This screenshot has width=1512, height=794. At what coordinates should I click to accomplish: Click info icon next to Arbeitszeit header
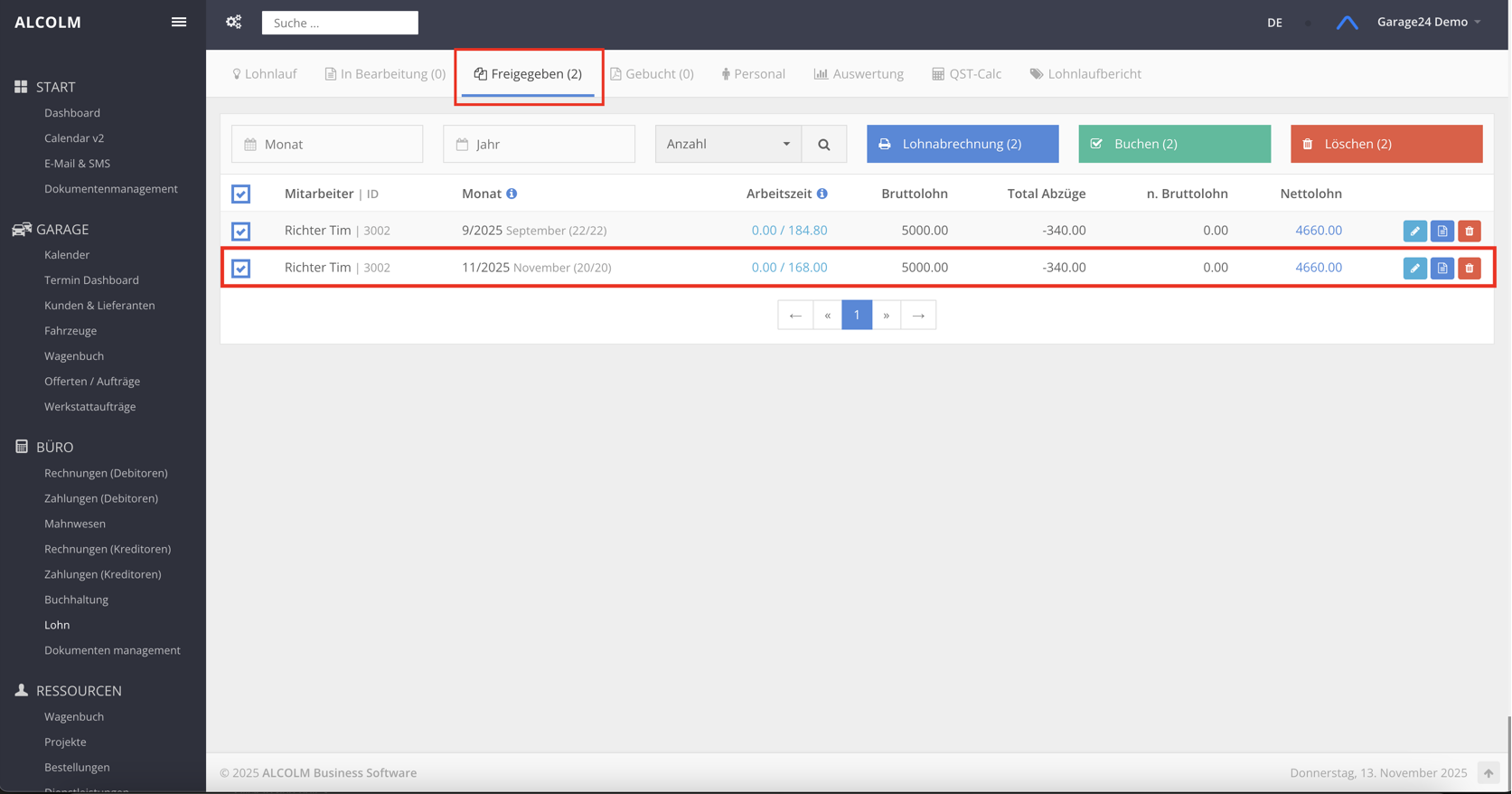point(822,194)
